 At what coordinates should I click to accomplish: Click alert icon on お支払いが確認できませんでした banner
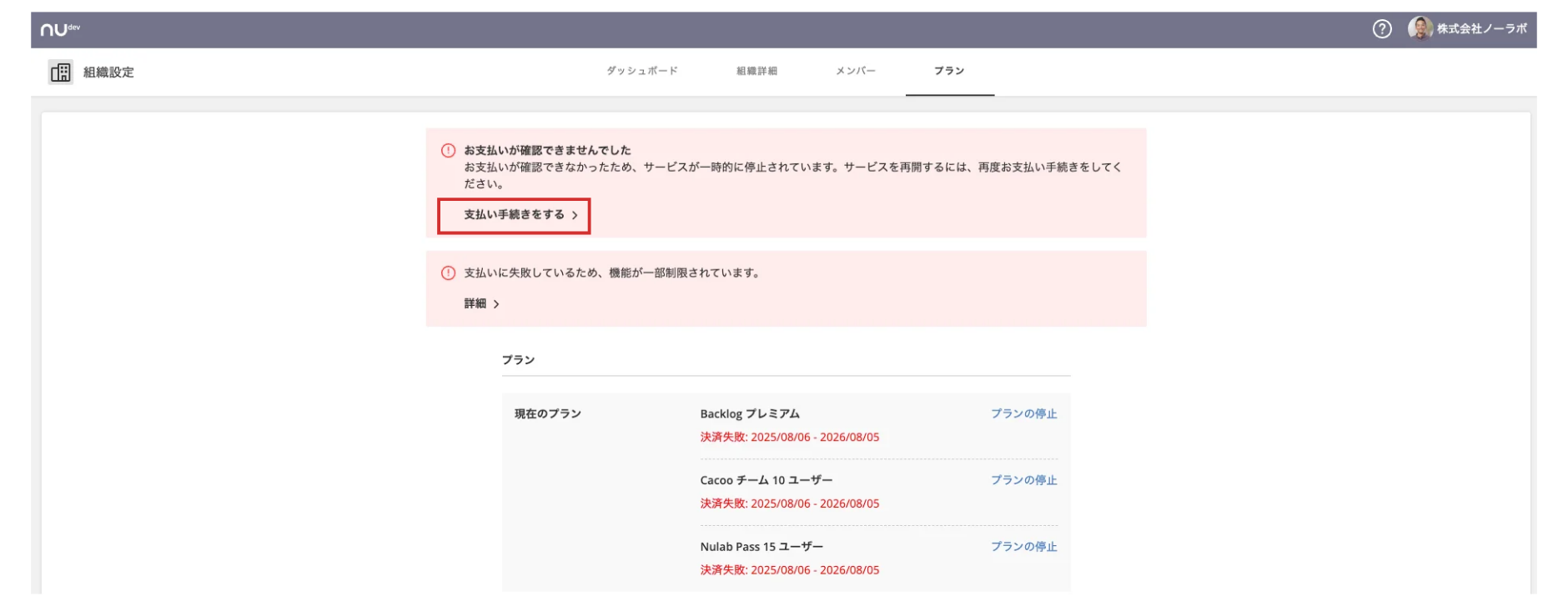pyautogui.click(x=448, y=151)
